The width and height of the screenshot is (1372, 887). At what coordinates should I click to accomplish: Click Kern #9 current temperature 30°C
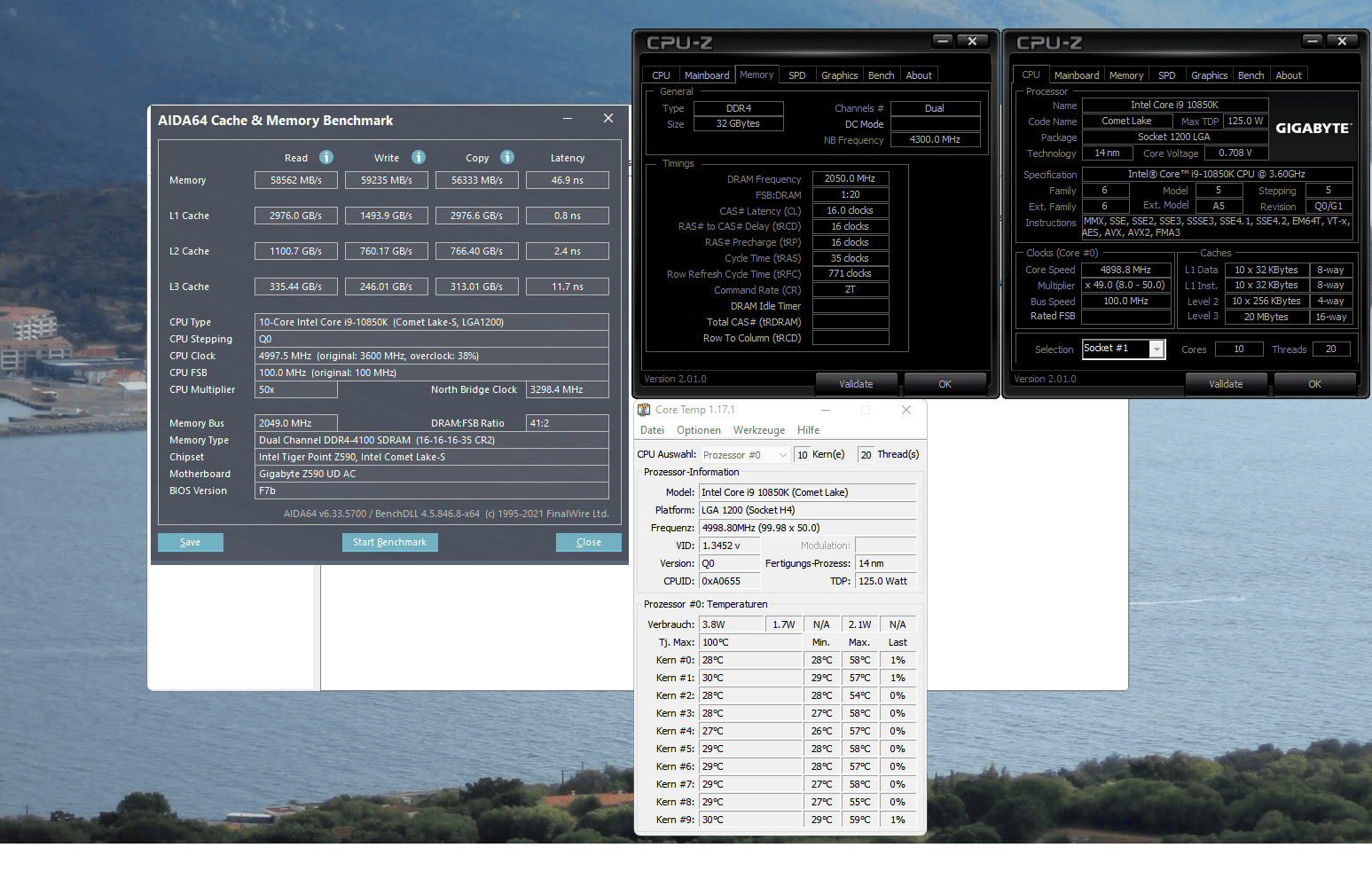click(x=750, y=820)
